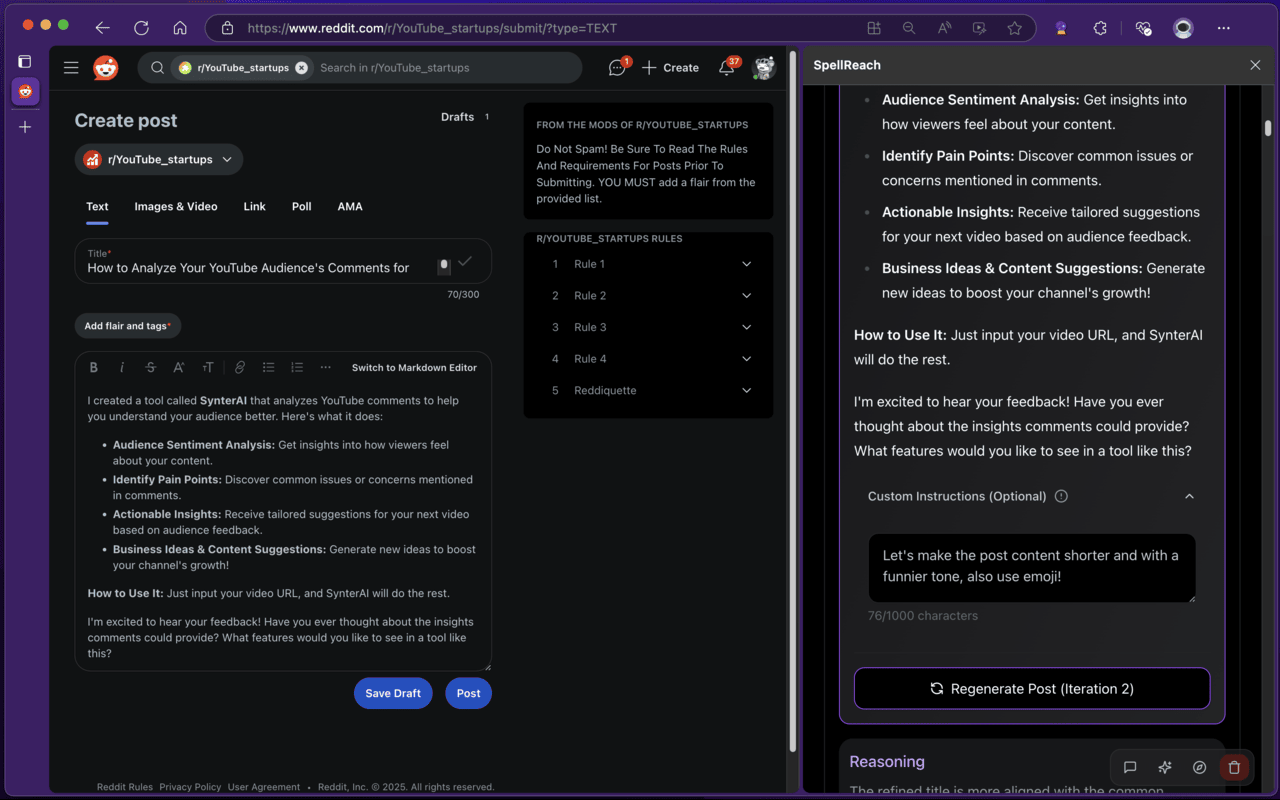The height and width of the screenshot is (800, 1280).
Task: Click Save Draft button
Action: pos(393,693)
